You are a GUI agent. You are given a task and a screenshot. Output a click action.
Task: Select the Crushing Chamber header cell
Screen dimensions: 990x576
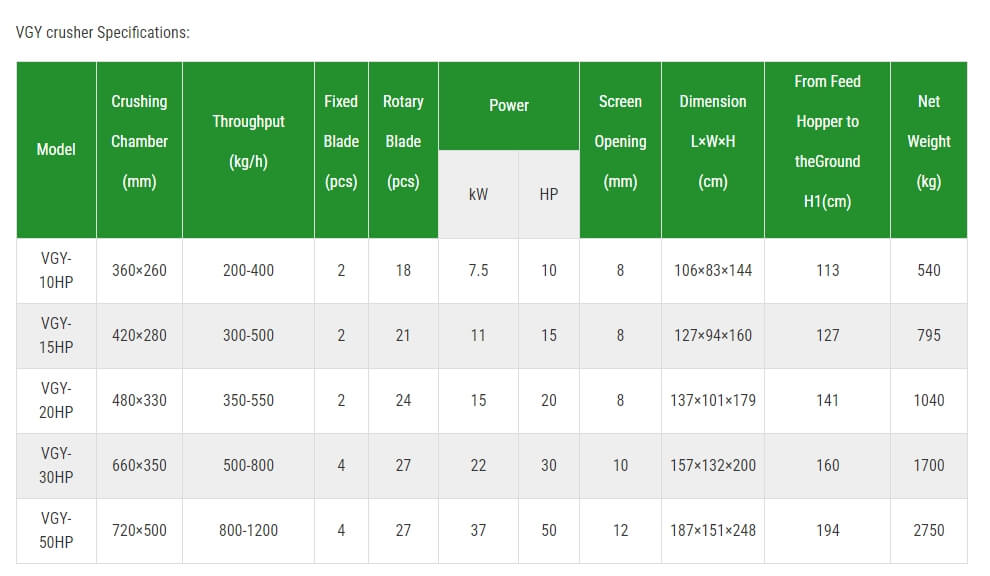(140, 150)
